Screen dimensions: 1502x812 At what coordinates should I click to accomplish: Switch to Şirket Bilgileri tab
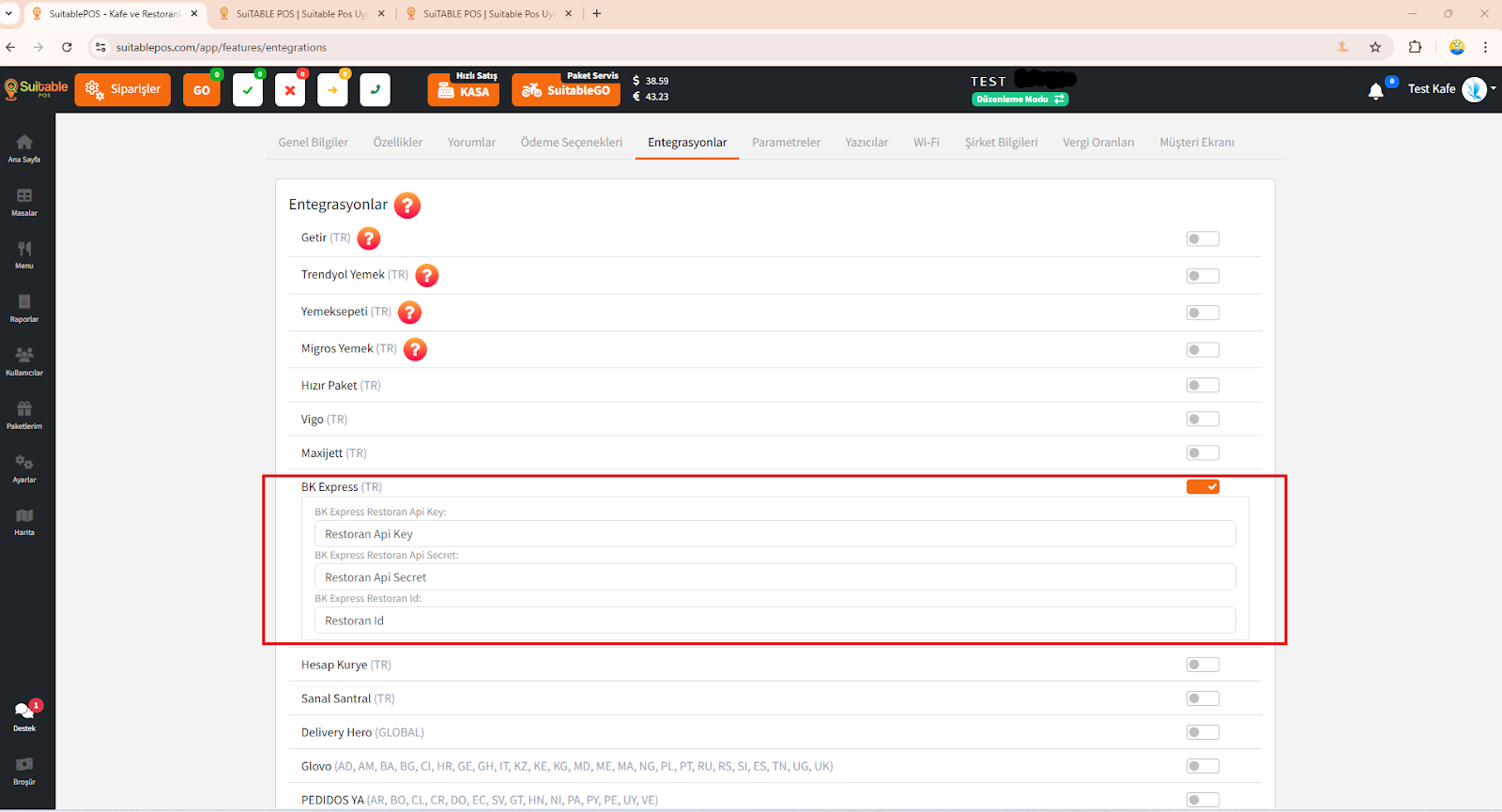point(1002,143)
